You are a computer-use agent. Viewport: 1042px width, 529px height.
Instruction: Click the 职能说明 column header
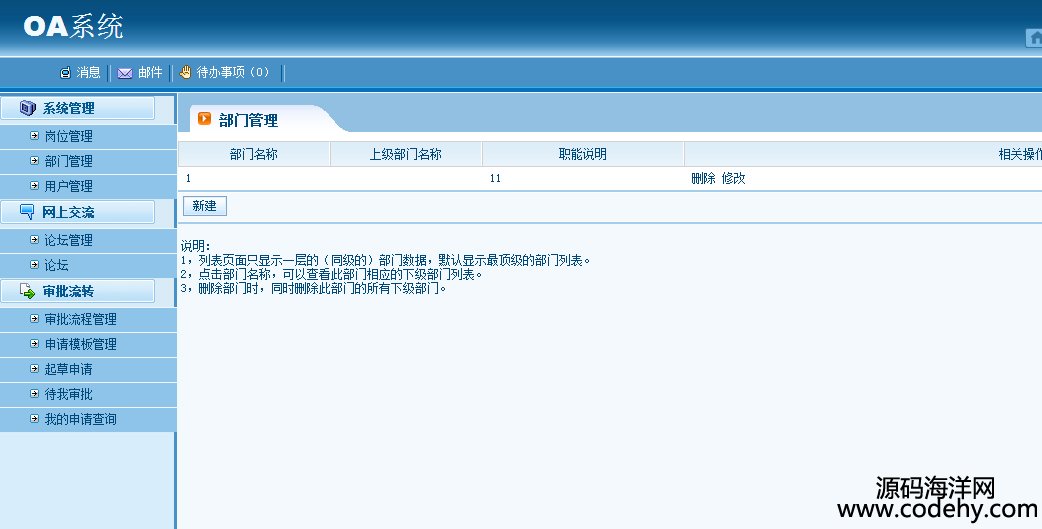(x=583, y=154)
